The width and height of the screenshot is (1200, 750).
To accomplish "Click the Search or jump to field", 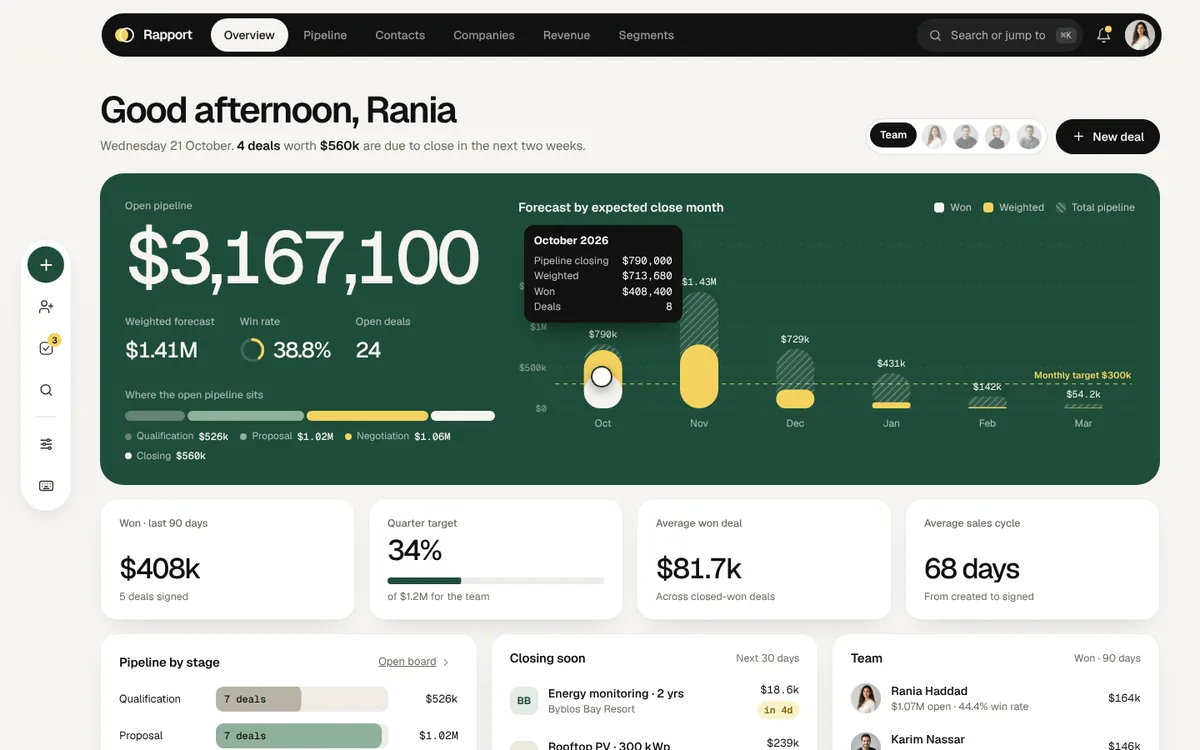I will [x=1000, y=35].
